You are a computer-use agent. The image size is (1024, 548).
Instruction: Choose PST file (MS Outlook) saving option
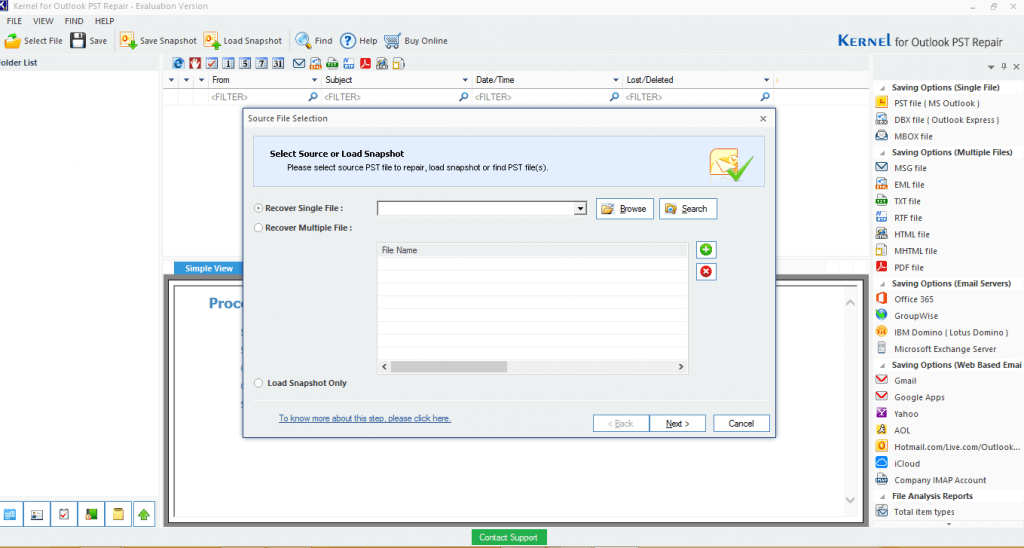click(935, 103)
